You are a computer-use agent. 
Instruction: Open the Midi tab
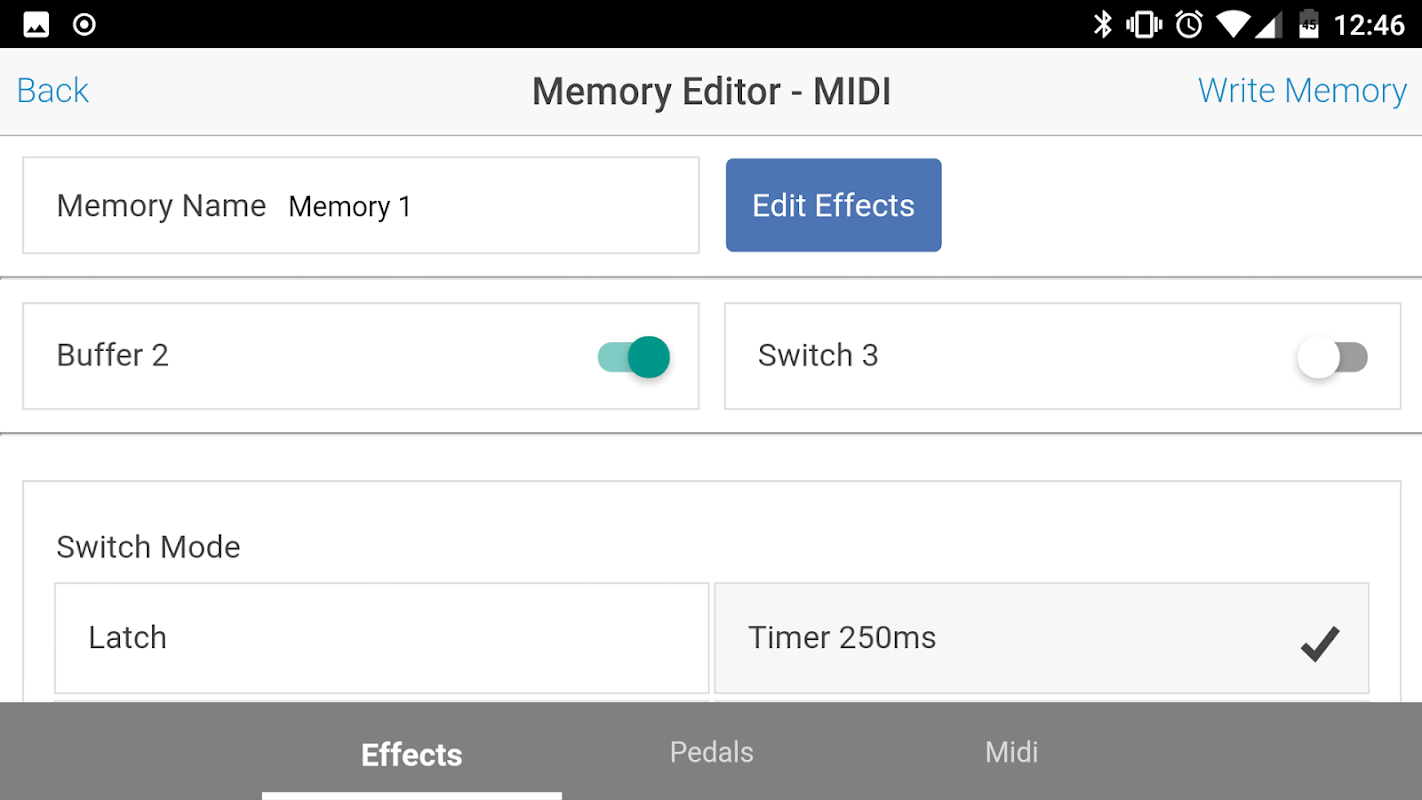(x=1011, y=752)
